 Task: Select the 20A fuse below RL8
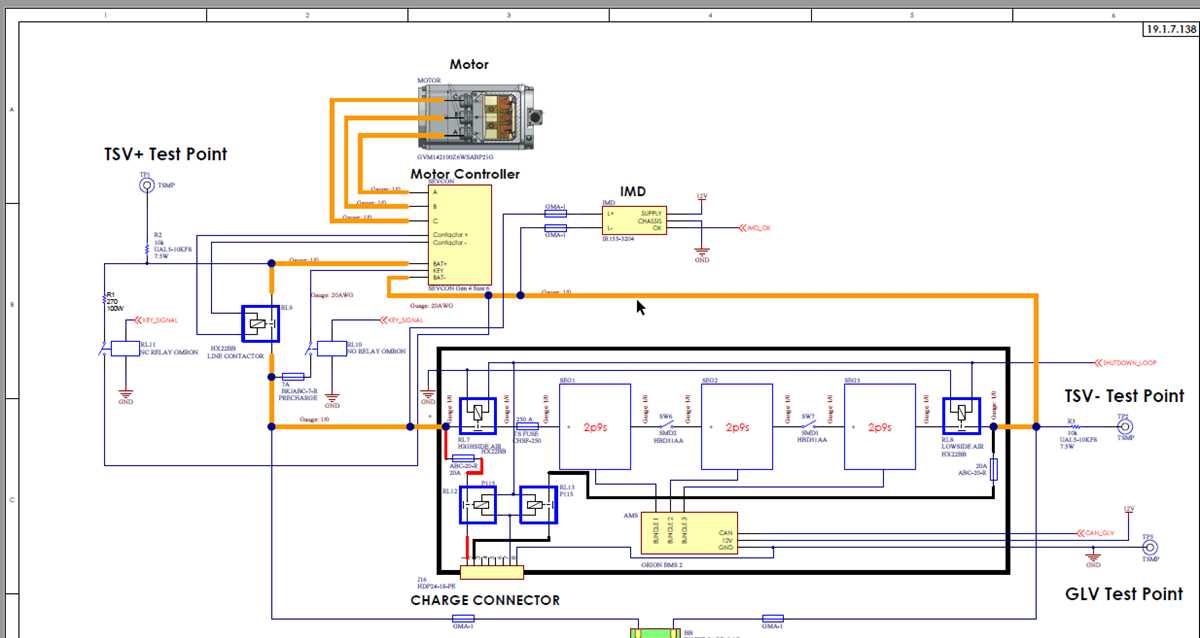coord(992,470)
